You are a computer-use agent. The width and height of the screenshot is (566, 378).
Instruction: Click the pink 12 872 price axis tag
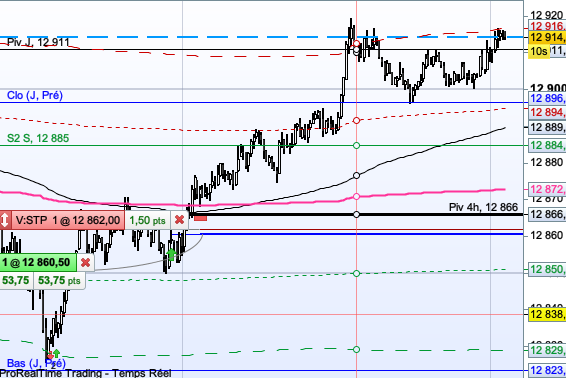547,189
